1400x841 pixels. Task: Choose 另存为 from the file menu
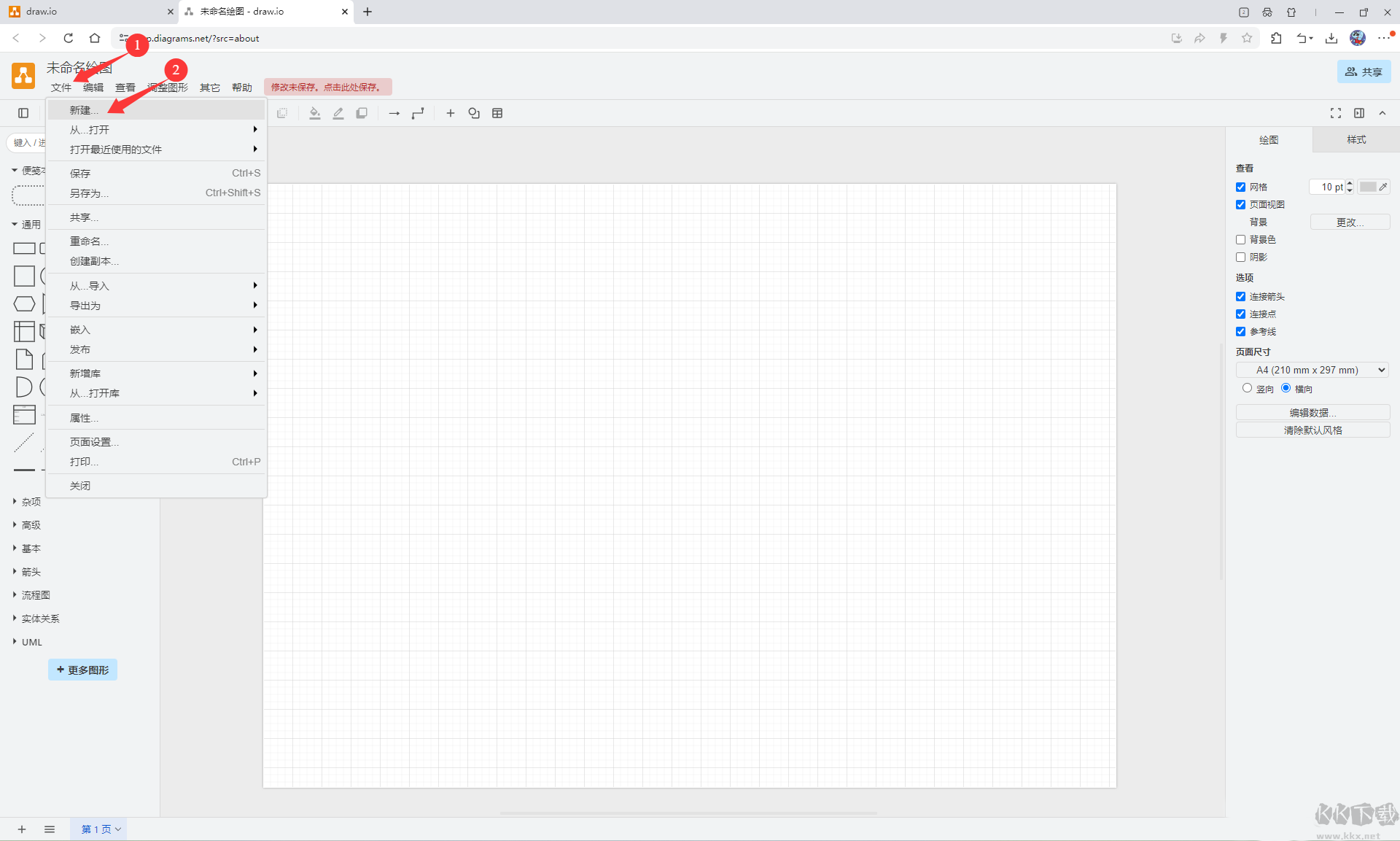pos(88,193)
